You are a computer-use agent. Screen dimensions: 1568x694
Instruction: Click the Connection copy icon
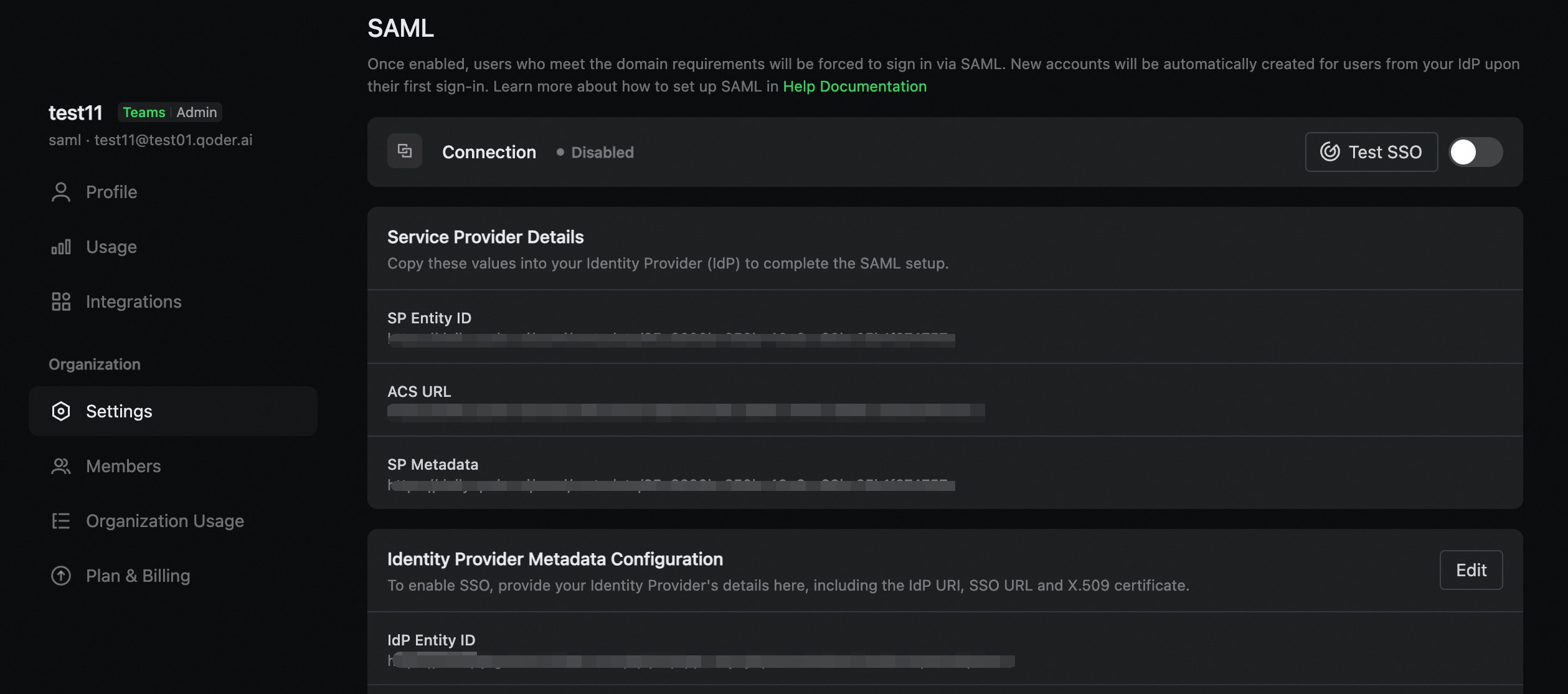405,151
